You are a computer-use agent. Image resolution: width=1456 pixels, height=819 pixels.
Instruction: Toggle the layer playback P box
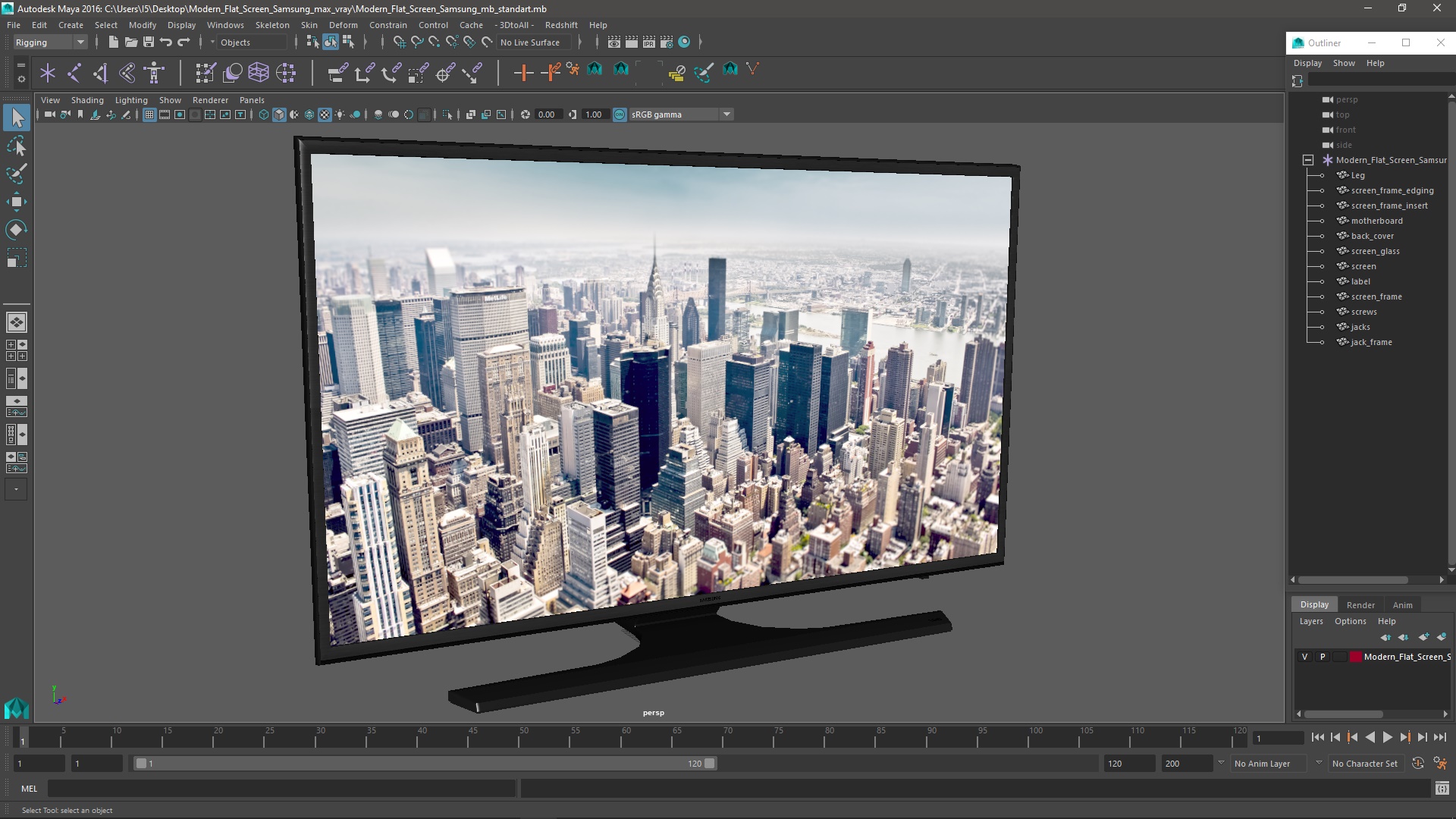[x=1323, y=657]
